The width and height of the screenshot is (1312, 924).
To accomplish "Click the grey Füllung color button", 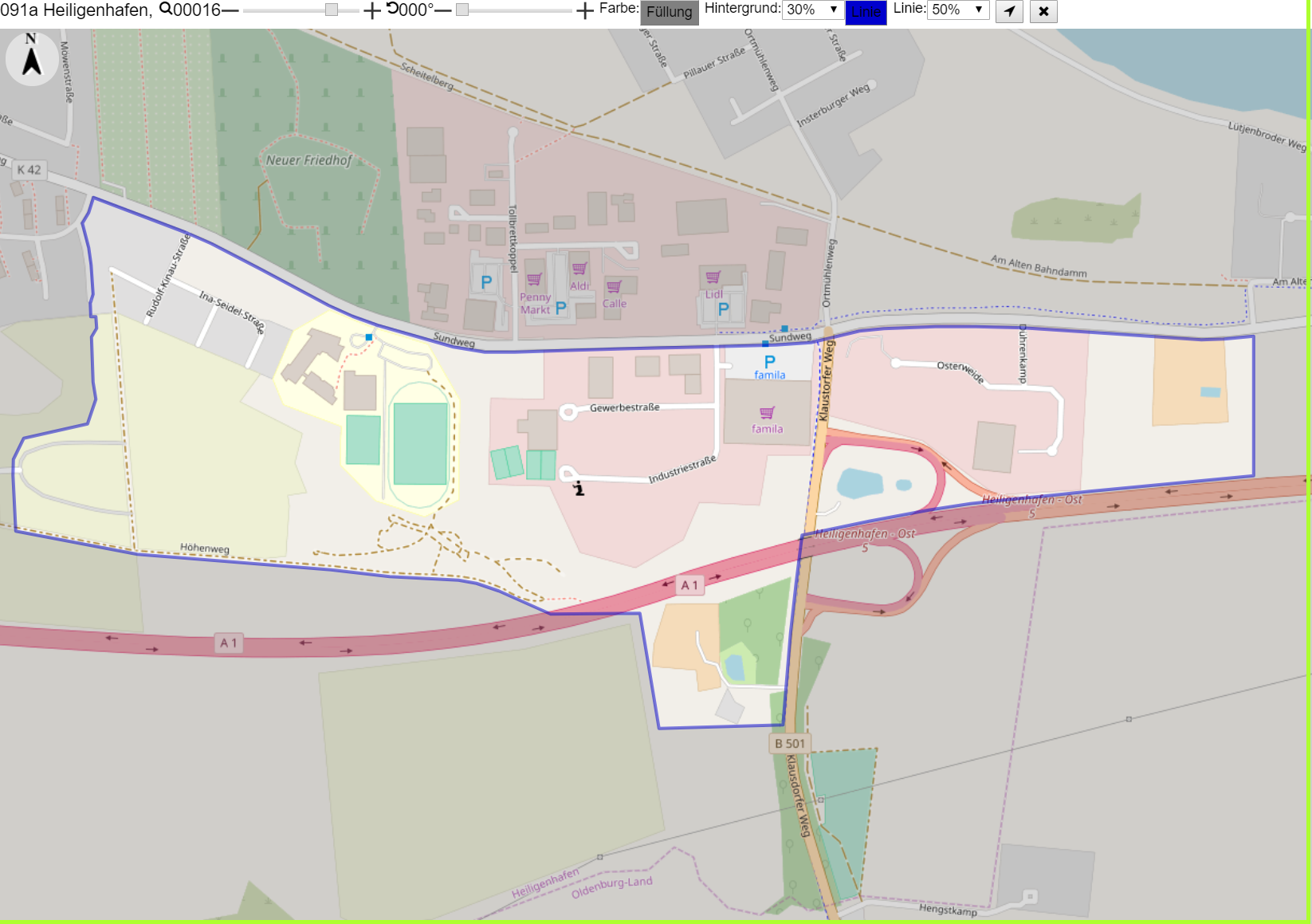I will [670, 12].
